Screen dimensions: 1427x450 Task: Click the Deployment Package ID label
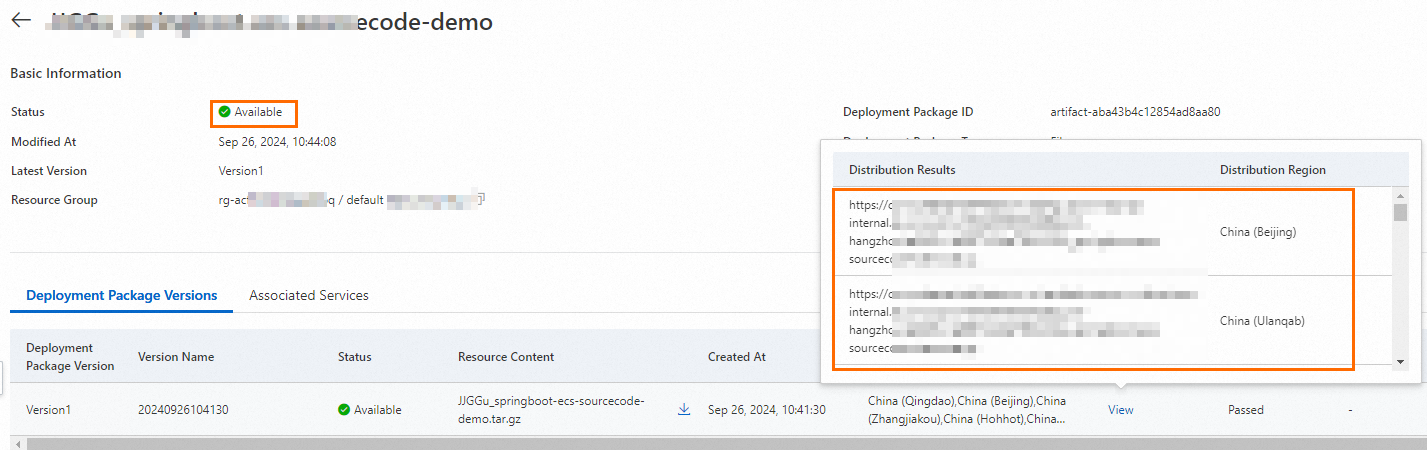click(908, 112)
